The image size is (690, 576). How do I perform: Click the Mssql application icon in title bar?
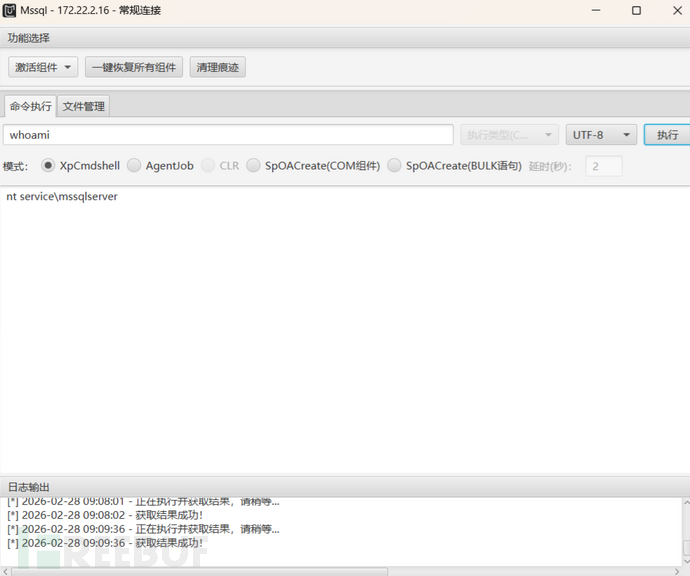coord(9,10)
